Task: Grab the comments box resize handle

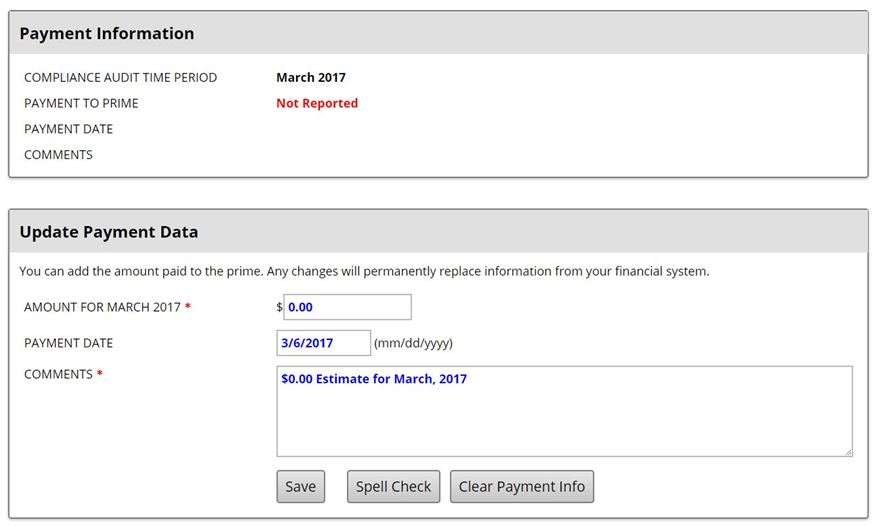Action: [x=848, y=452]
